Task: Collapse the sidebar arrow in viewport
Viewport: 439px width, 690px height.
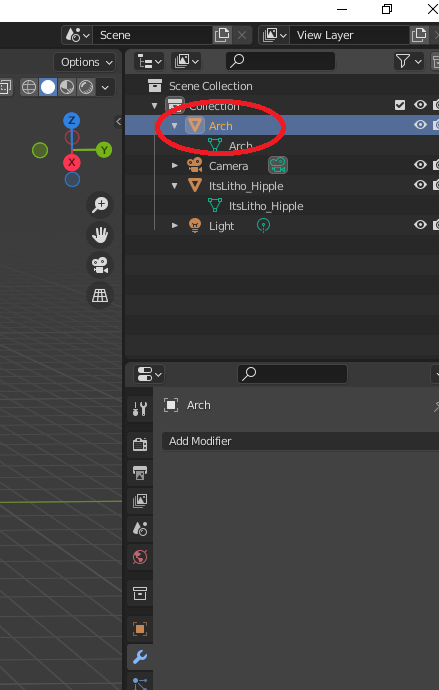Action: 118,121
